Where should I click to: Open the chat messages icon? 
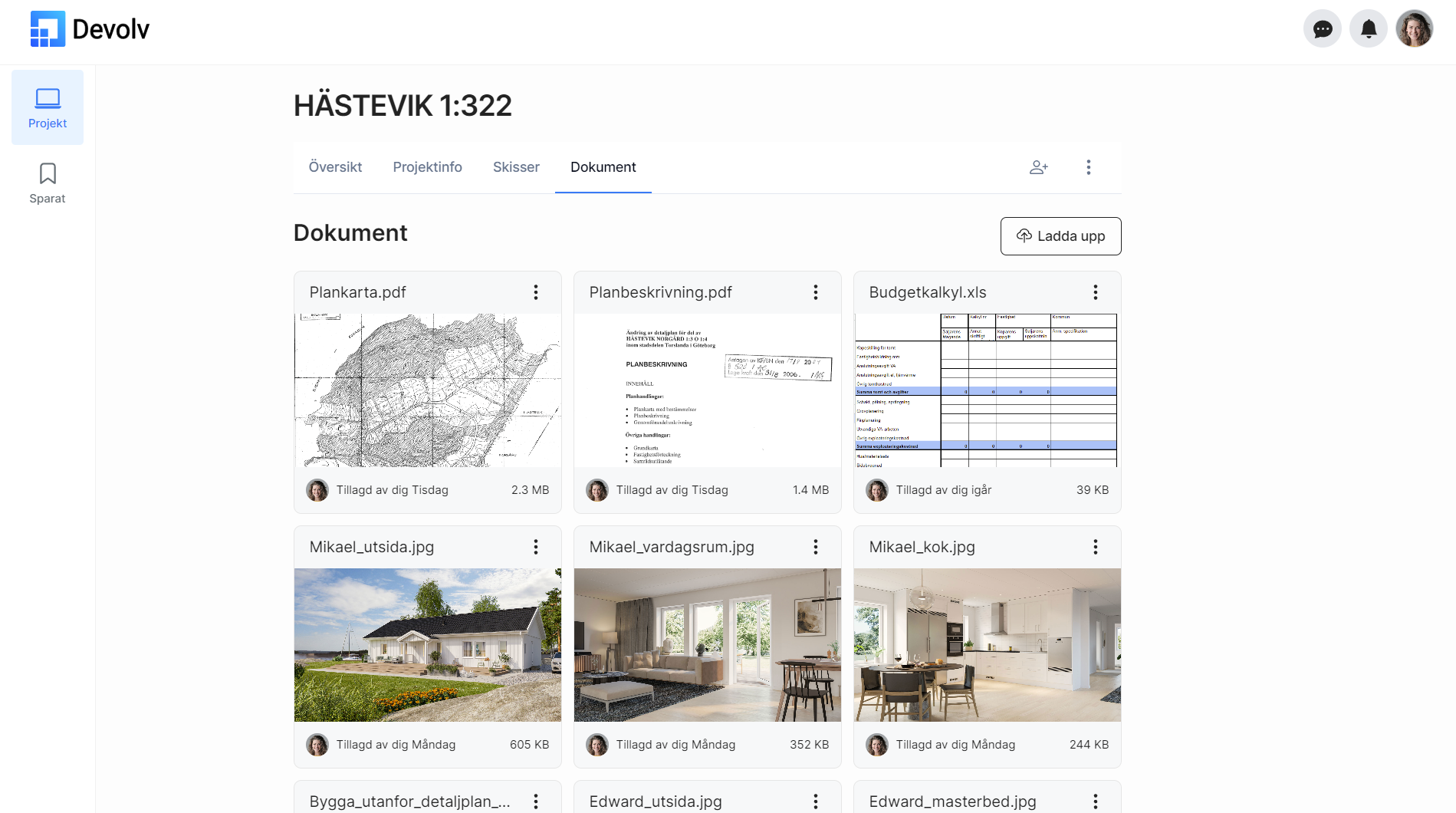[x=1323, y=29]
